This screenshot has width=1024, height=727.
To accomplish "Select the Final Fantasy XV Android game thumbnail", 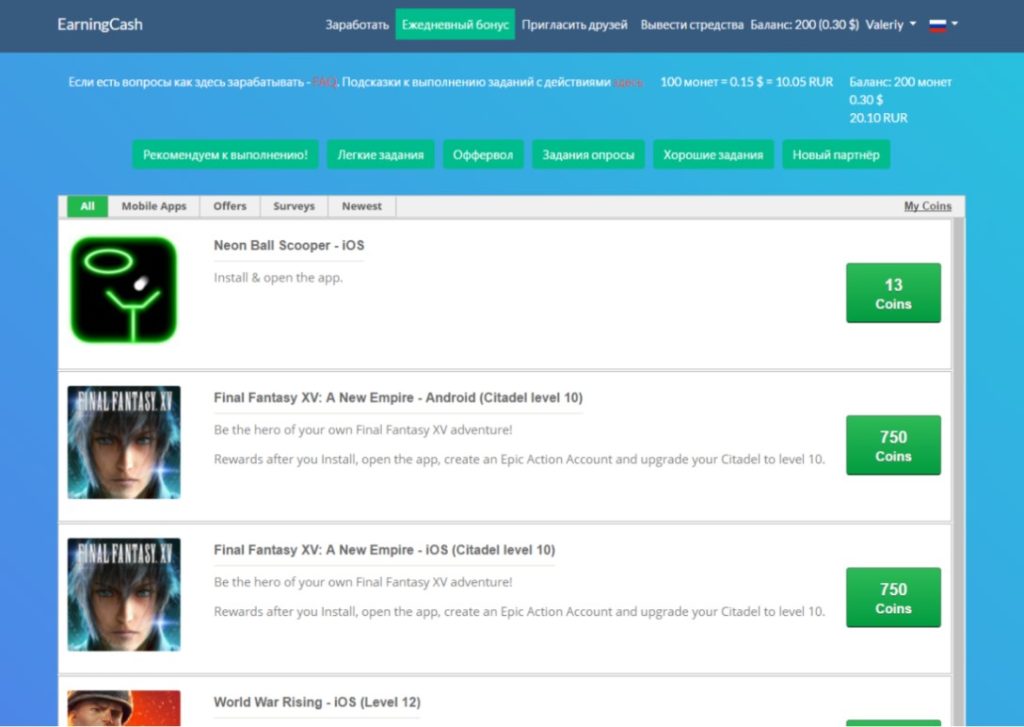I will (124, 442).
